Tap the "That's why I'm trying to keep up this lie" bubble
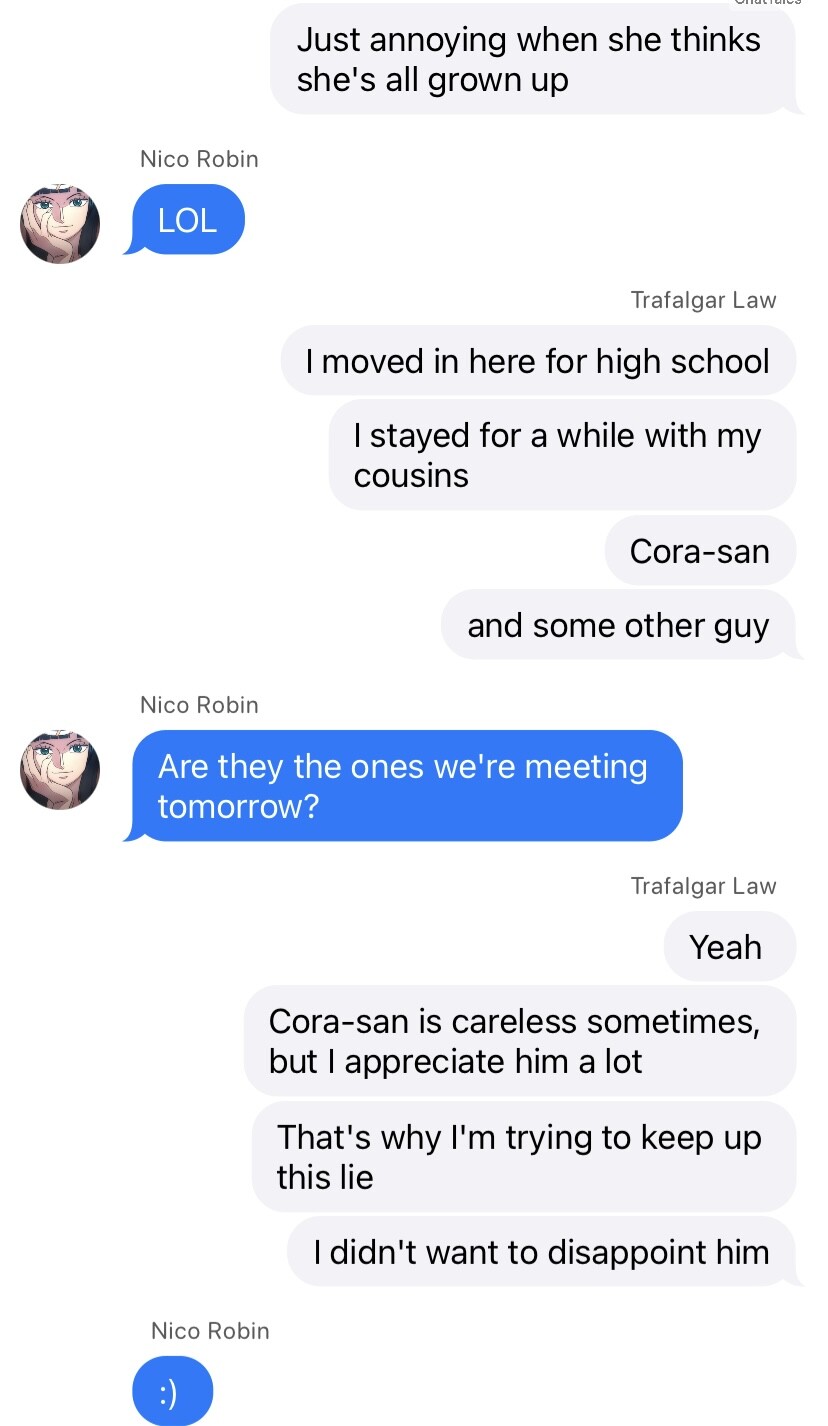828x1426 pixels. coord(523,1157)
